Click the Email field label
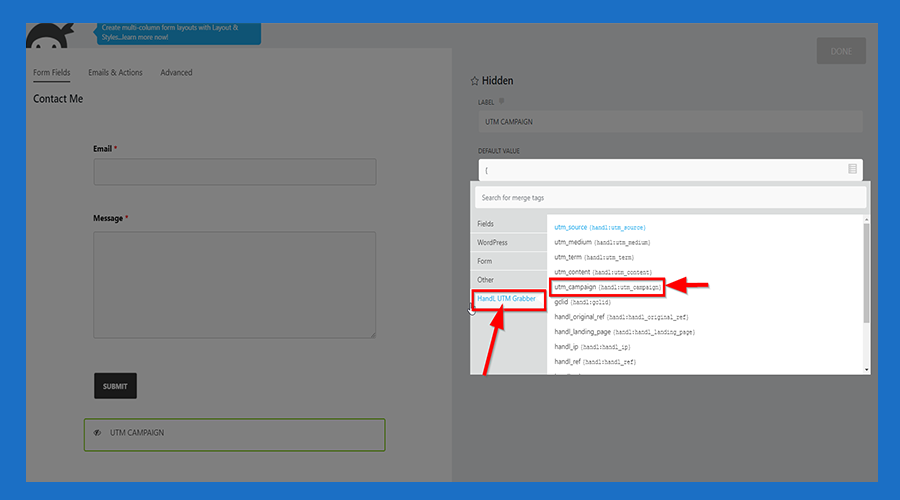 click(102, 149)
